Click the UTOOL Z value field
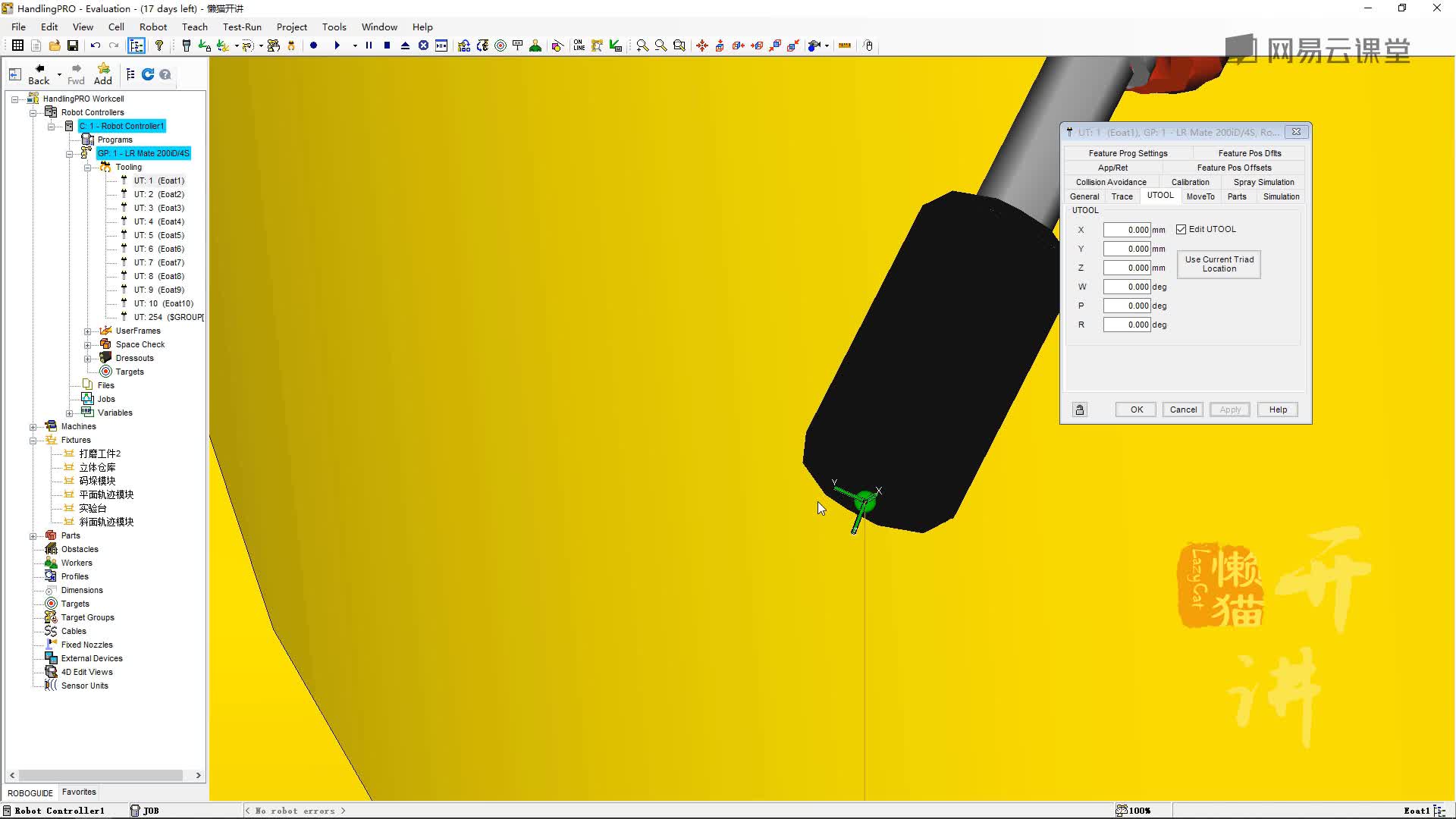This screenshot has height=819, width=1456. (x=1127, y=268)
